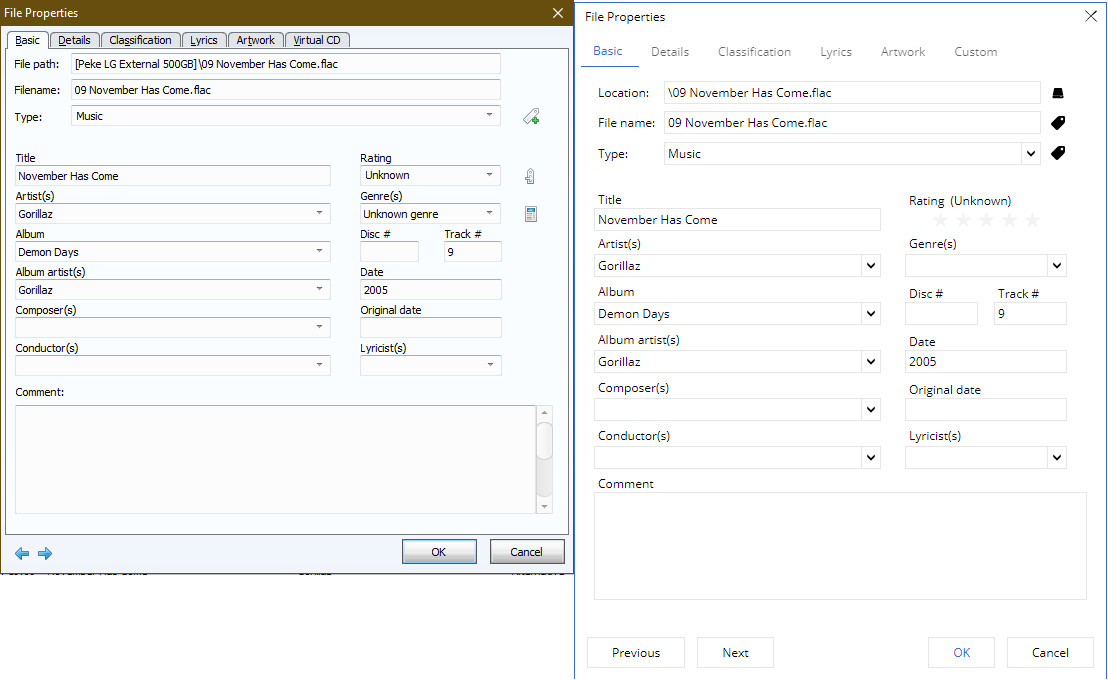1108x680 pixels.
Task: Click the tag icon beside right Type dropdown
Action: point(1058,153)
